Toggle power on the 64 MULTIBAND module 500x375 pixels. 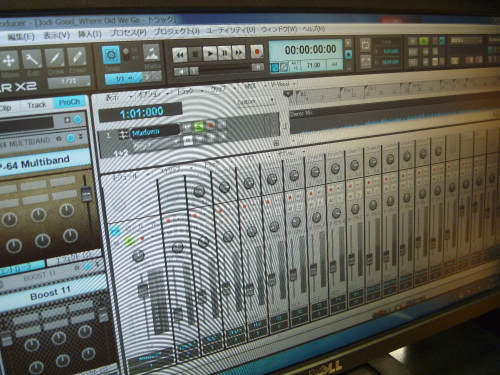[x=71, y=138]
